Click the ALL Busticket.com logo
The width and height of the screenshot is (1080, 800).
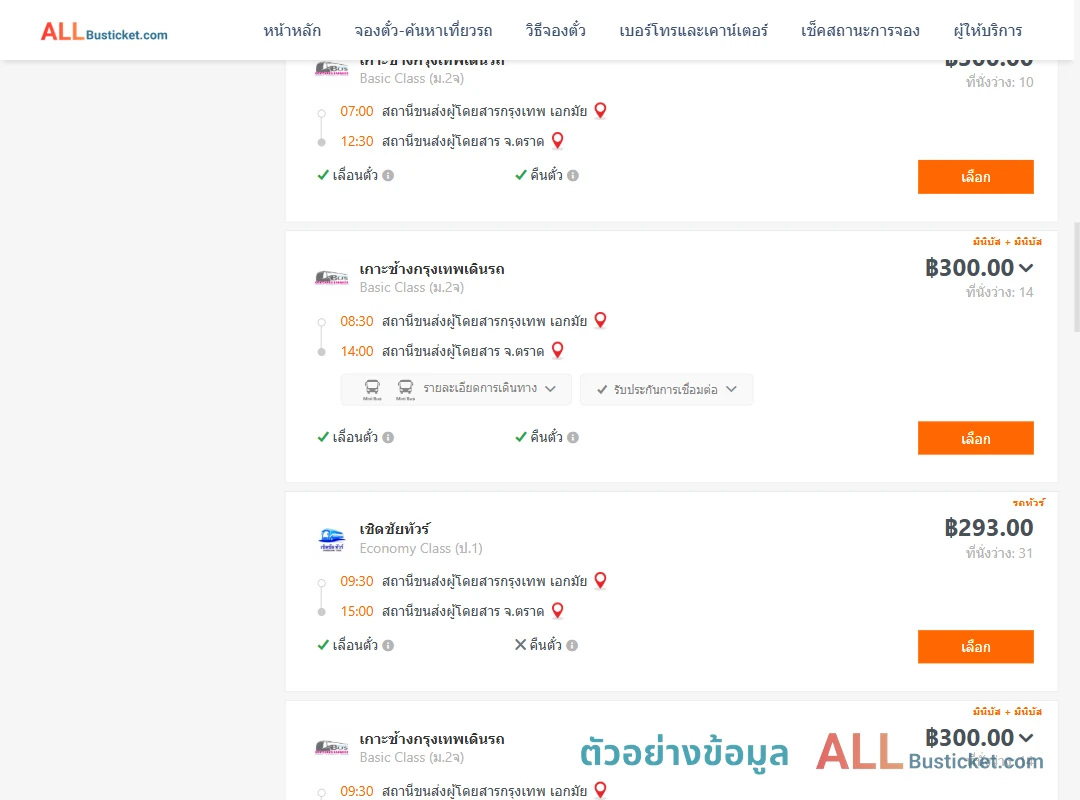(x=104, y=32)
